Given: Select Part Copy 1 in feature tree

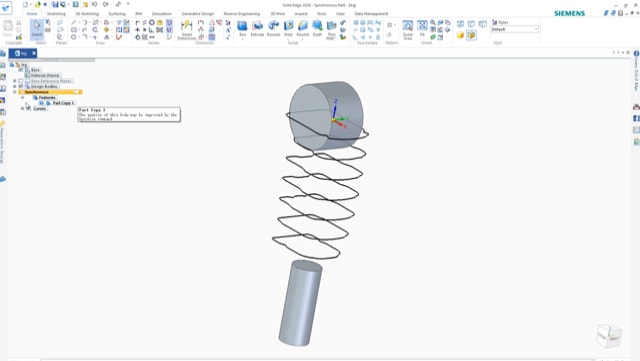Looking at the screenshot, I should (63, 103).
